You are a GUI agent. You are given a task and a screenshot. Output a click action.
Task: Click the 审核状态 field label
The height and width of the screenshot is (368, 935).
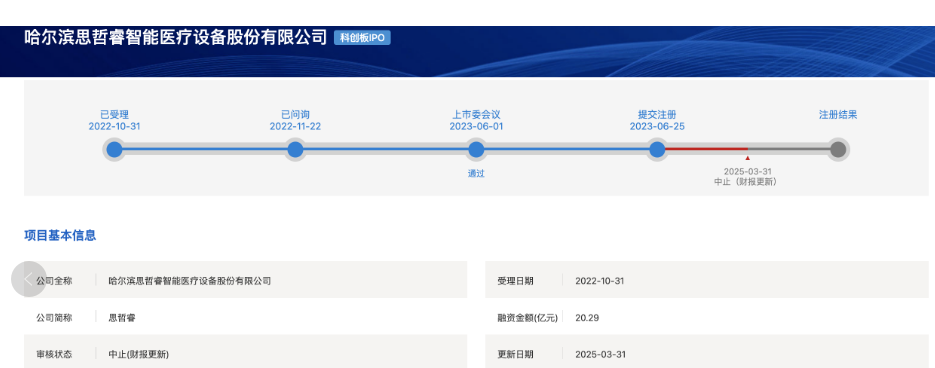(54, 354)
